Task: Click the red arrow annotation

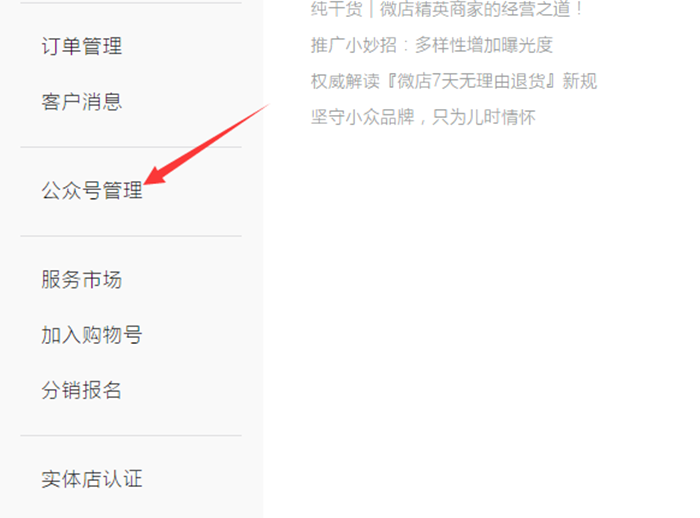Action: tap(207, 144)
